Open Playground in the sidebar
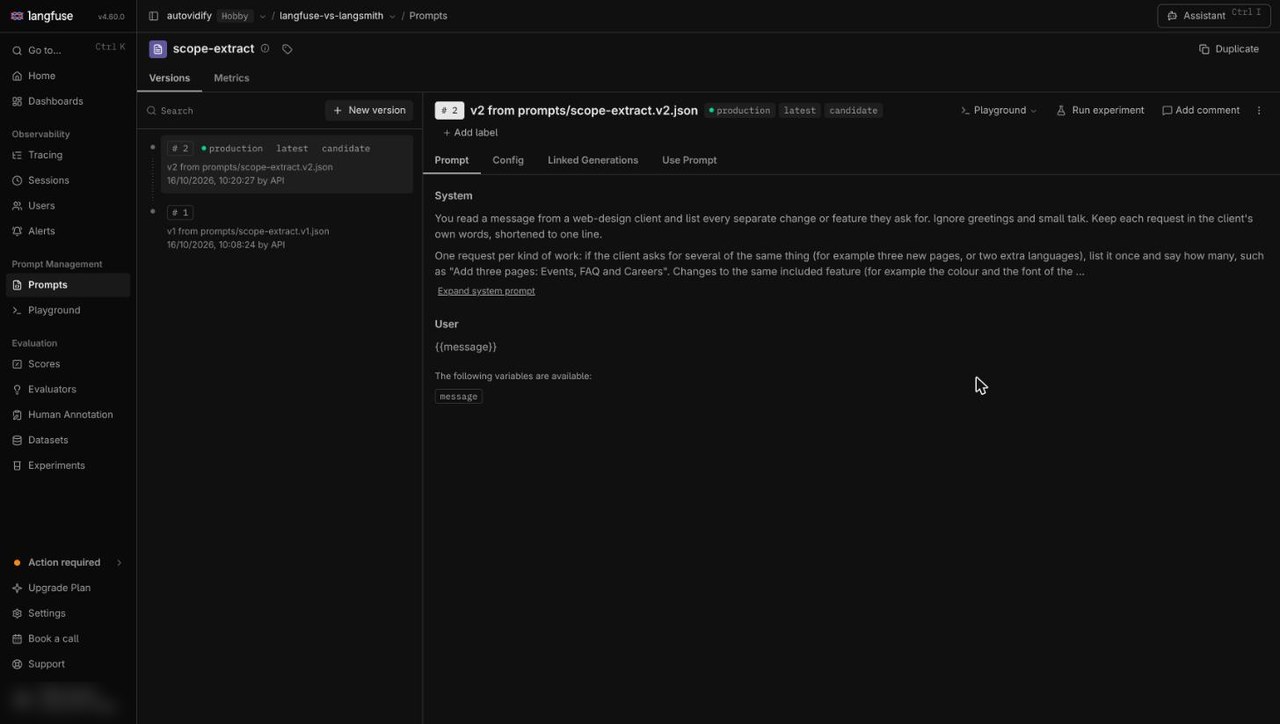 68,310
